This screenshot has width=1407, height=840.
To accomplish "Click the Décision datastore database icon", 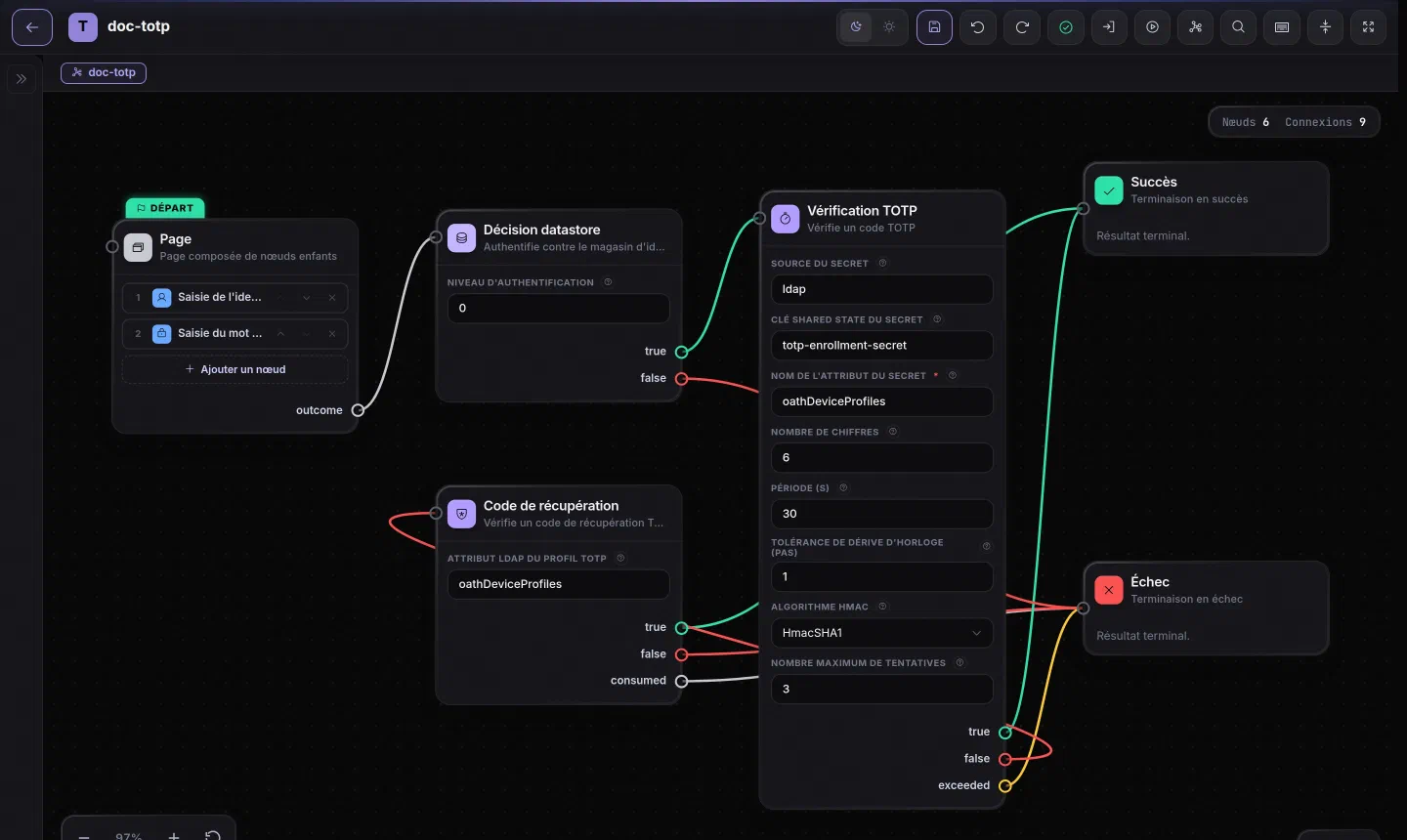I will pos(461,237).
